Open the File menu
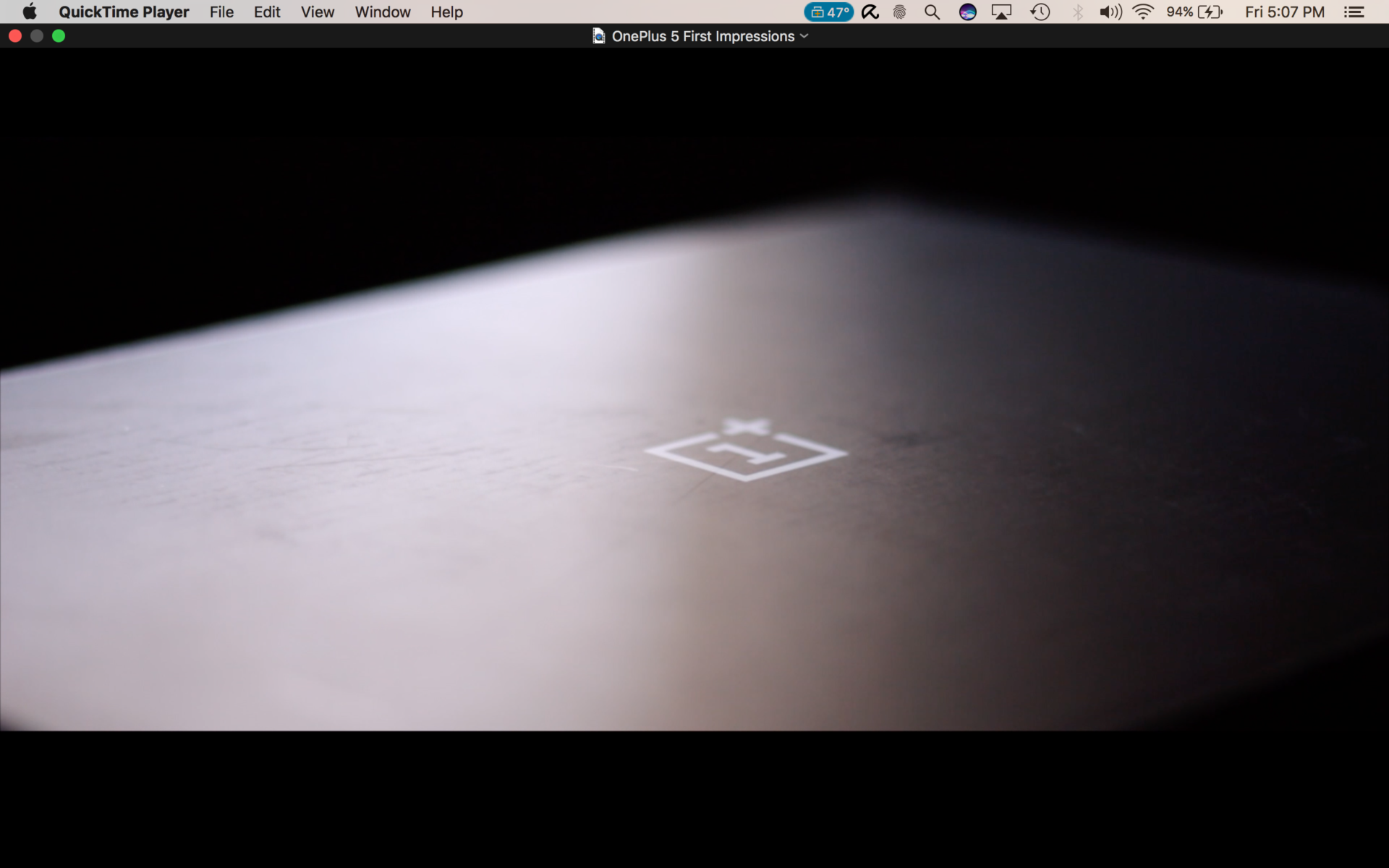1389x868 pixels. (221, 12)
